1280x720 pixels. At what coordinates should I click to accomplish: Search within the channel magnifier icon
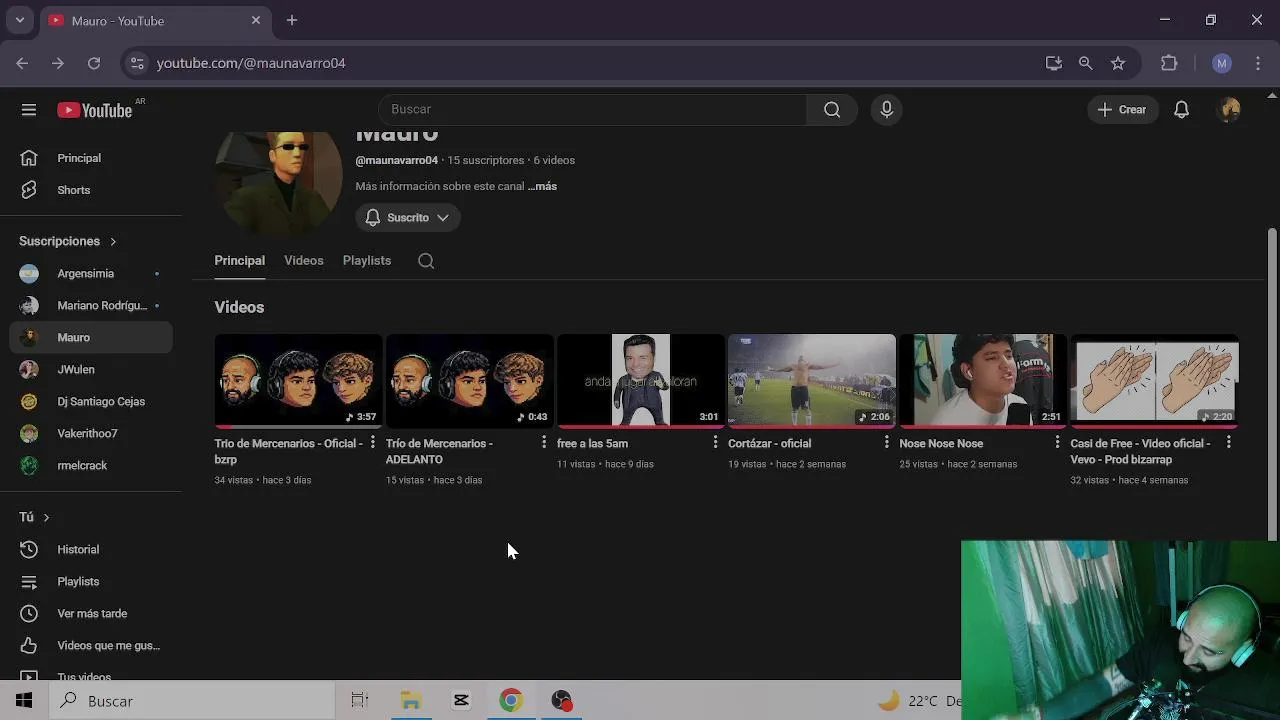426,261
